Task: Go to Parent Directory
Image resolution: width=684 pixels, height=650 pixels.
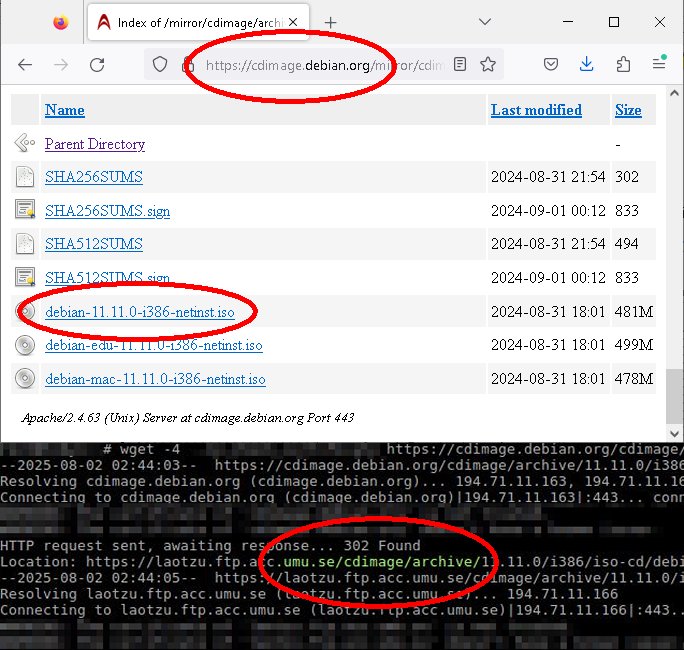Action: click(x=95, y=144)
